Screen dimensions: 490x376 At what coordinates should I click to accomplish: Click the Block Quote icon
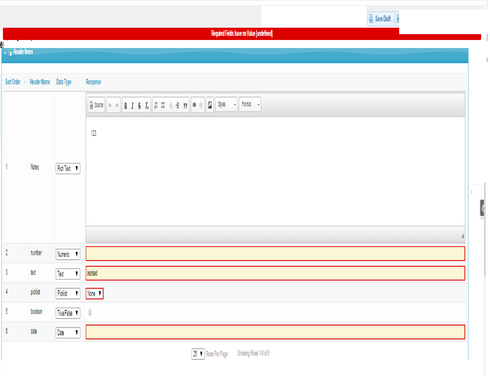[185, 105]
